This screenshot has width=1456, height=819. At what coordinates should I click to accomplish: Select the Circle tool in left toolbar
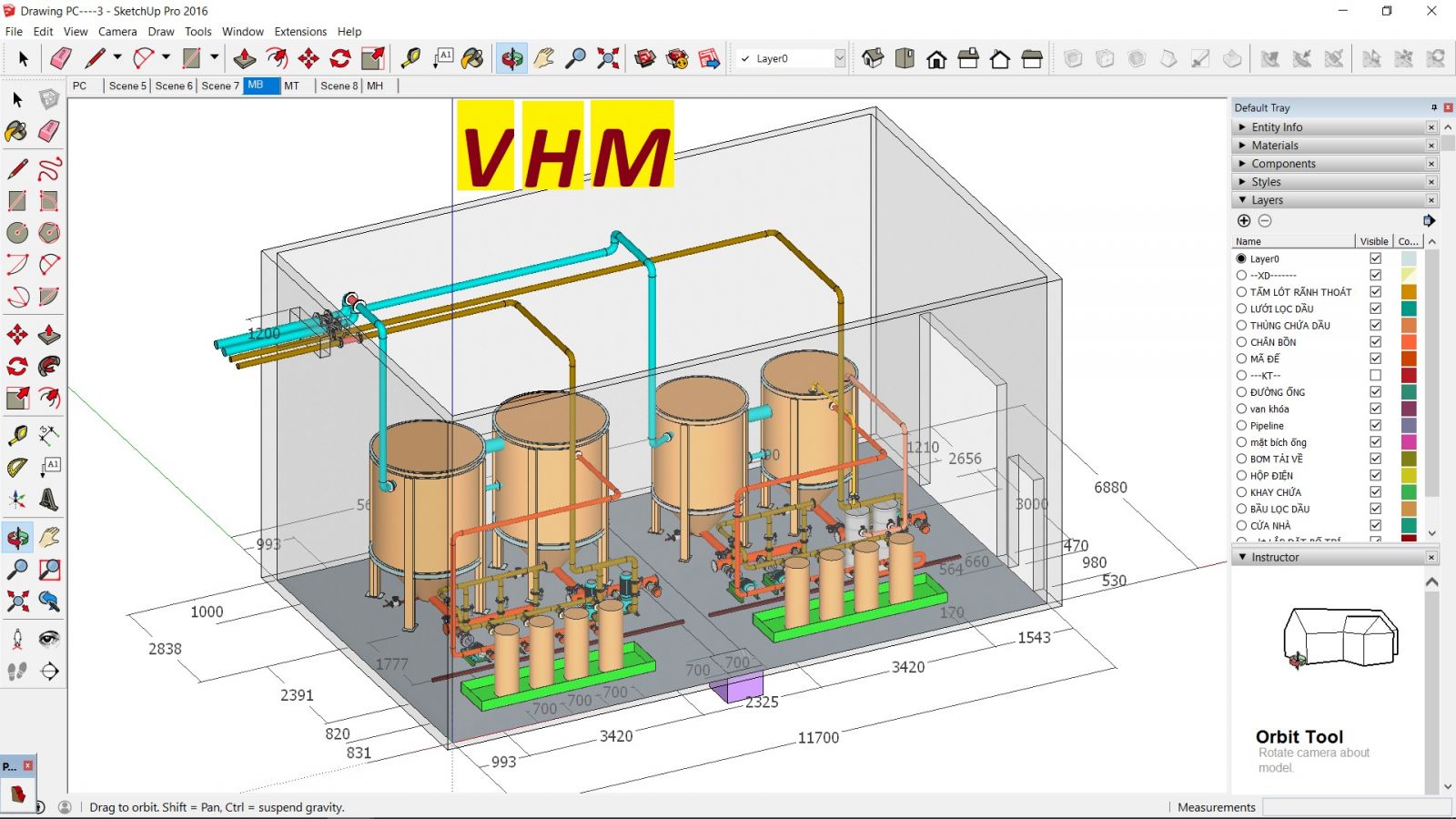click(17, 233)
